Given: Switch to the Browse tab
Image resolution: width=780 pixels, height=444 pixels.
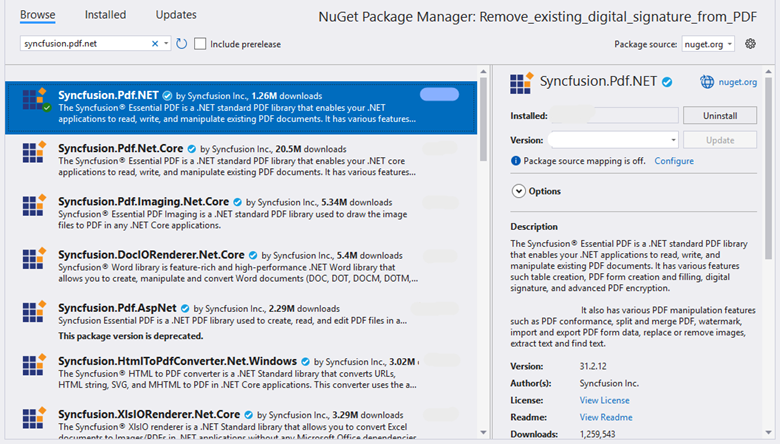Looking at the screenshot, I should coord(37,15).
